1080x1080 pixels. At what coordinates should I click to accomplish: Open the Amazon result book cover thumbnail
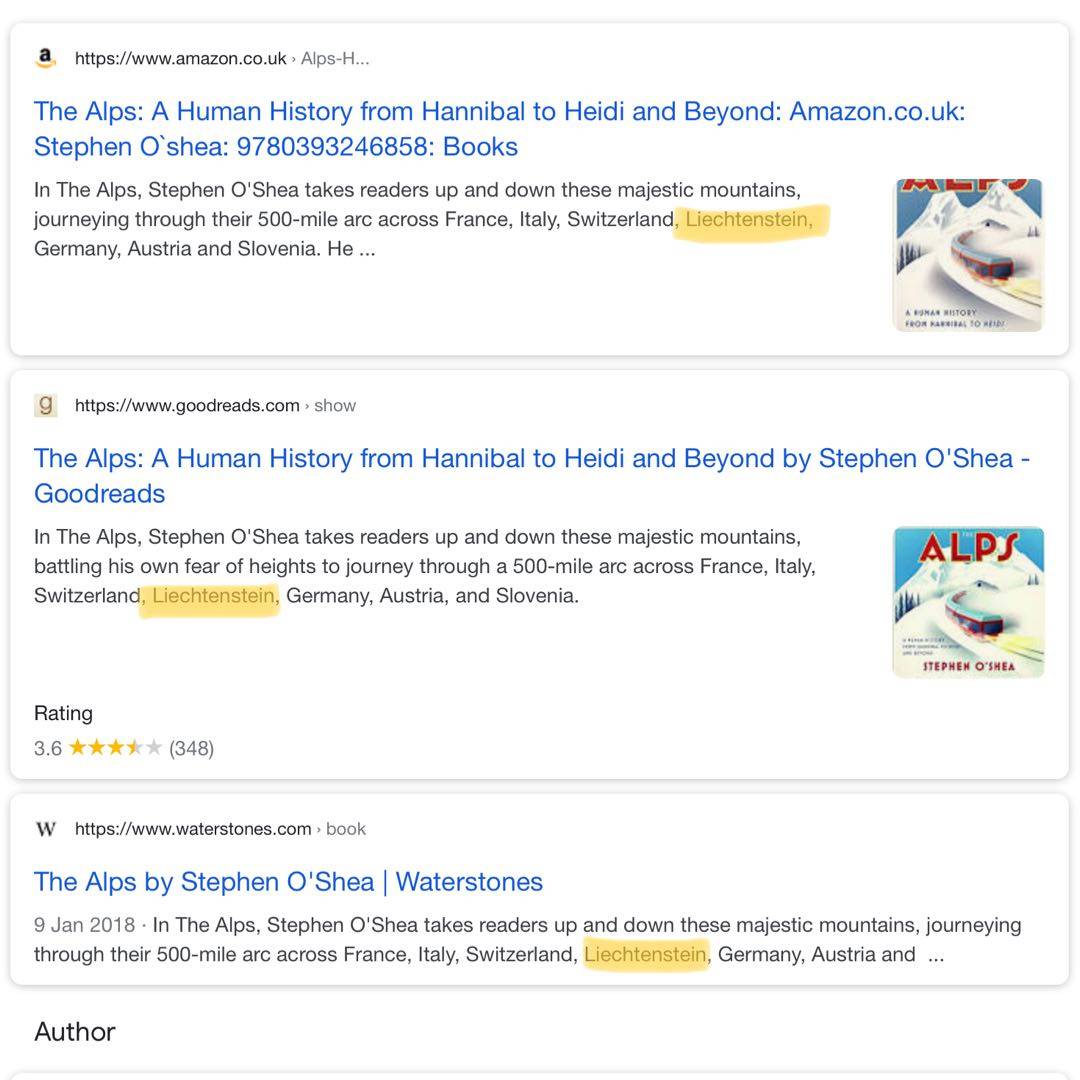tap(967, 254)
